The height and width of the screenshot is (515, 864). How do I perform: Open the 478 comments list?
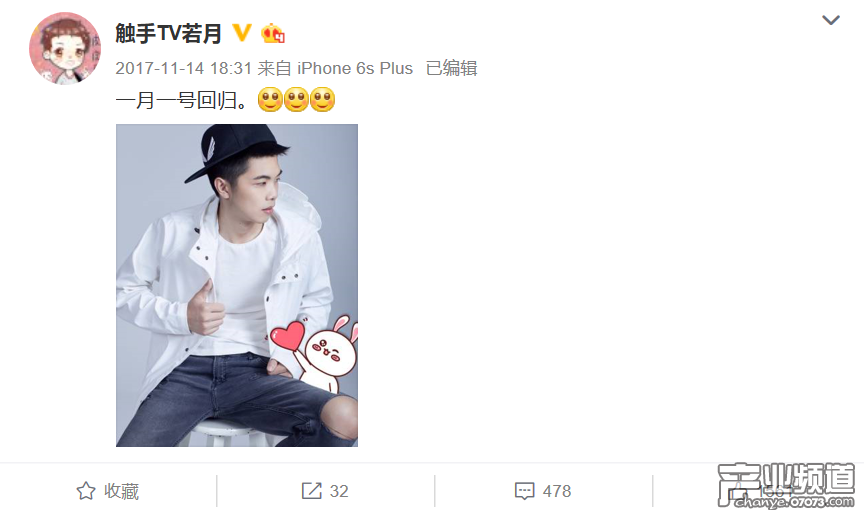pos(543,491)
